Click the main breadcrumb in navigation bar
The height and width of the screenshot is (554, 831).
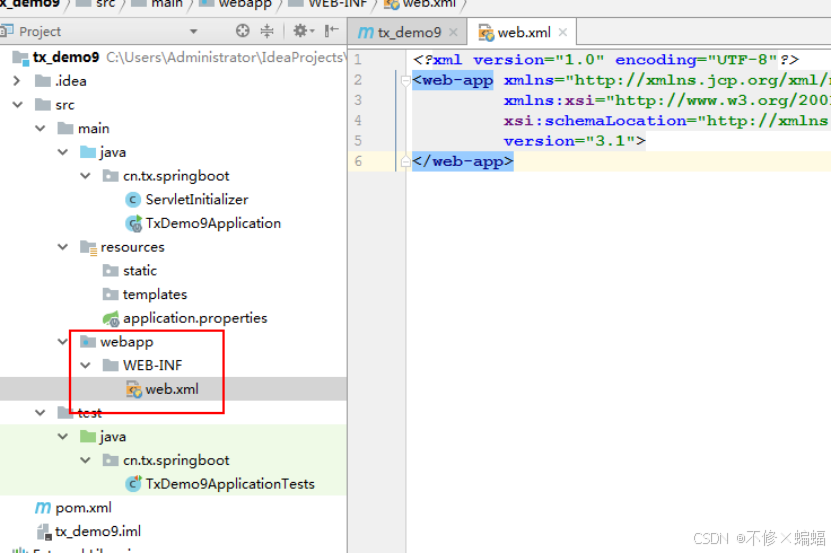(x=166, y=4)
